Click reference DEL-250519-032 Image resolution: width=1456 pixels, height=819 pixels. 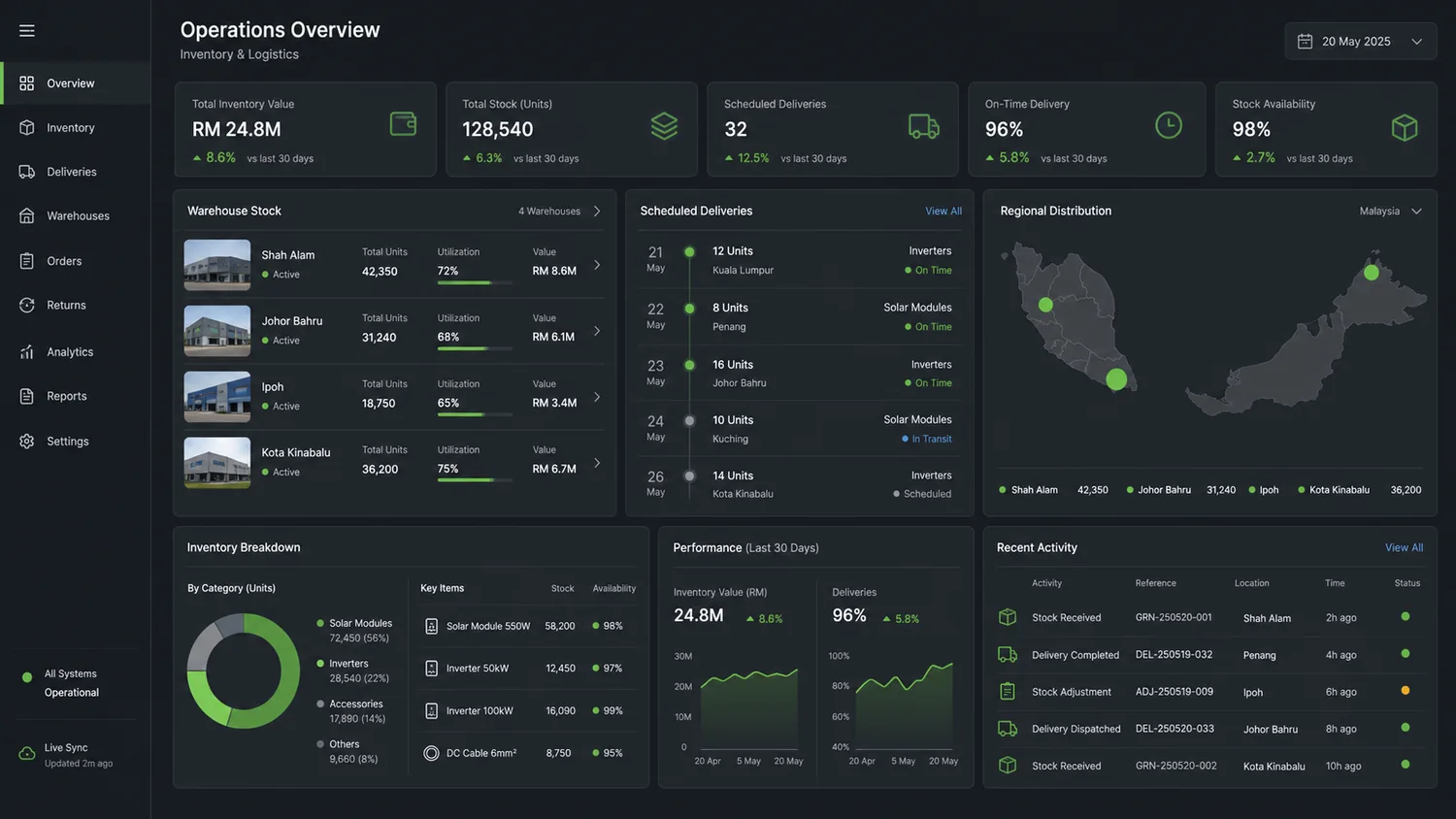(x=1174, y=655)
